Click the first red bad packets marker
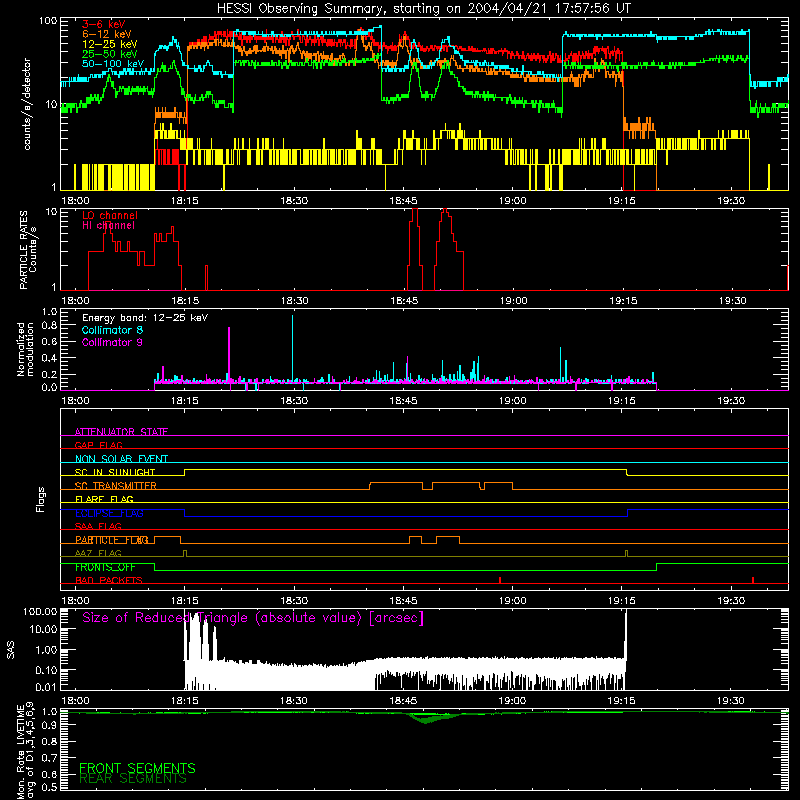 point(500,580)
